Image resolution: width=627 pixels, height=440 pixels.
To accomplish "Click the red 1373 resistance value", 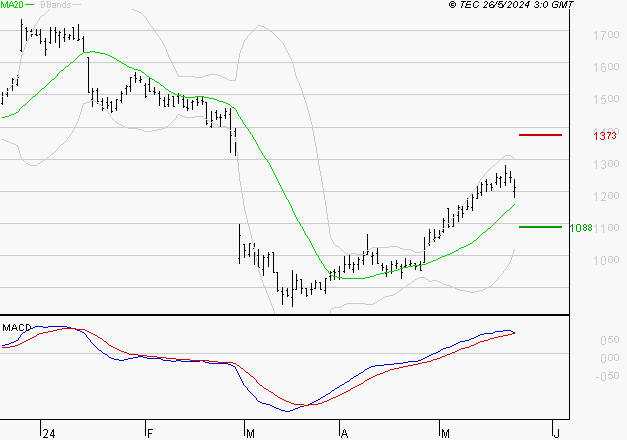I will point(605,136).
